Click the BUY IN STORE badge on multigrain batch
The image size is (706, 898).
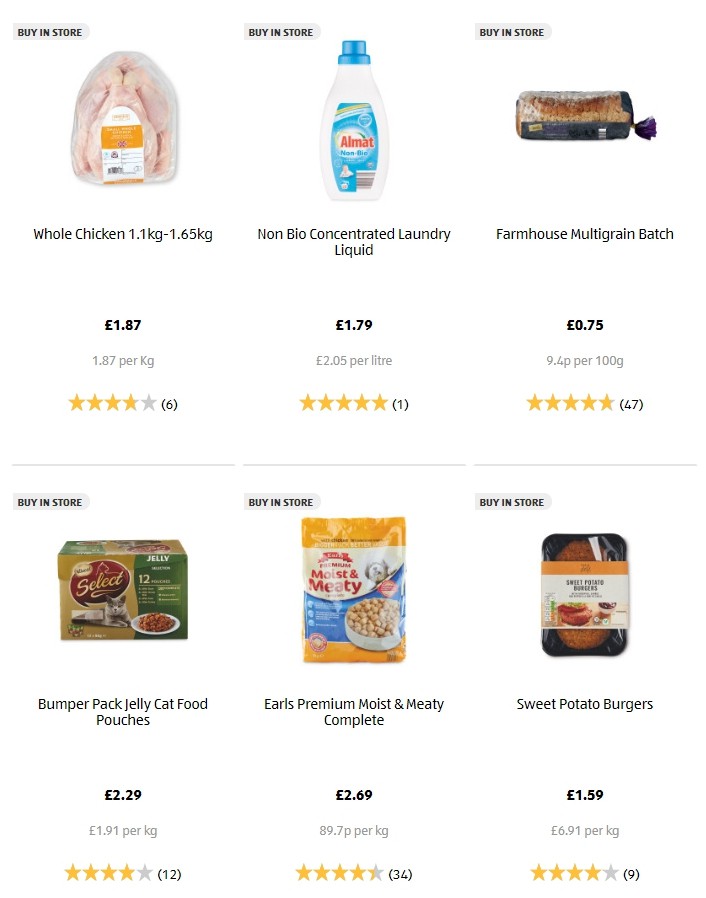[512, 31]
